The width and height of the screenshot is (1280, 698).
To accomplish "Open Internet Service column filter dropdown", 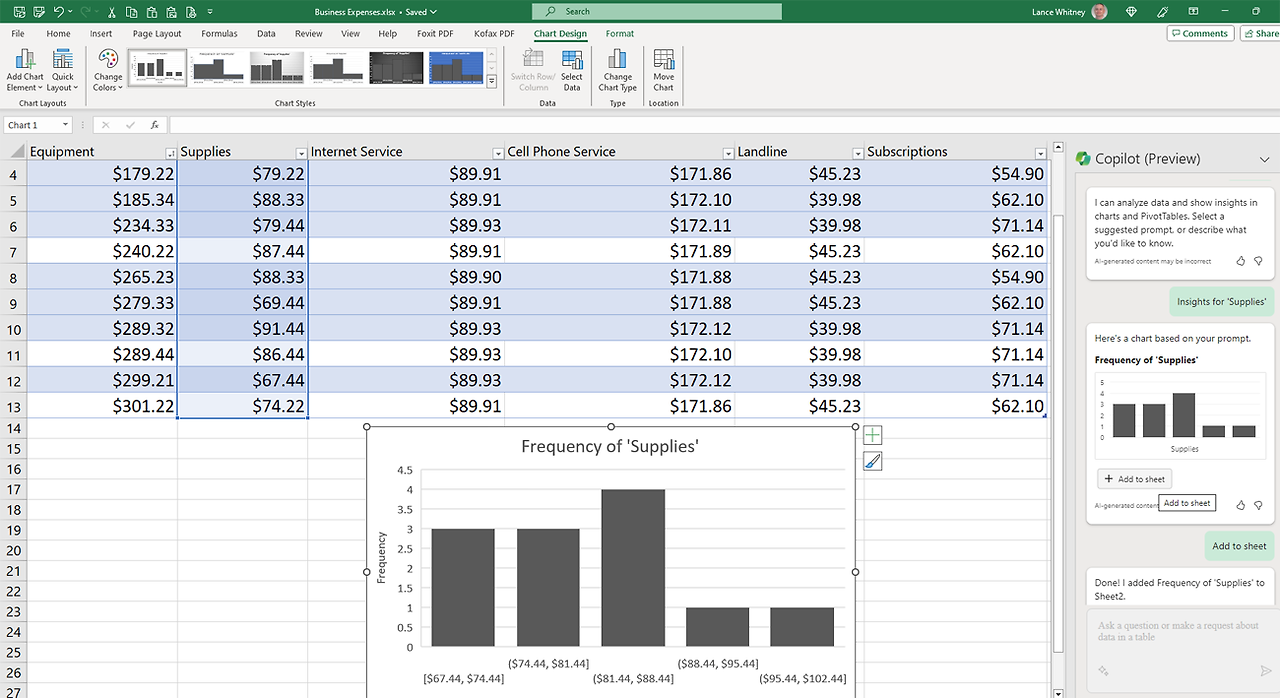I will pos(498,153).
